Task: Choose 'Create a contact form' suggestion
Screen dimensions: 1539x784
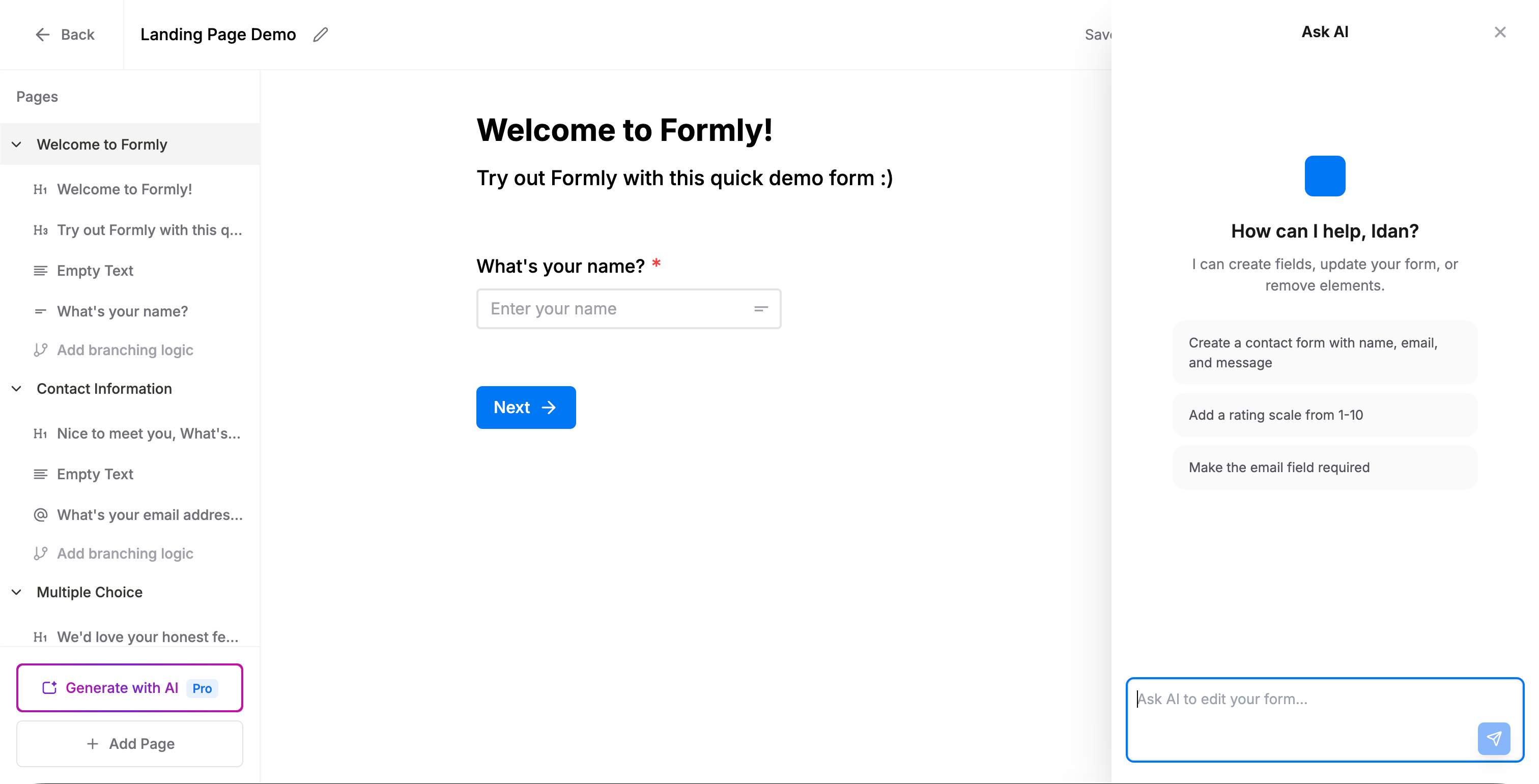Action: [x=1325, y=353]
